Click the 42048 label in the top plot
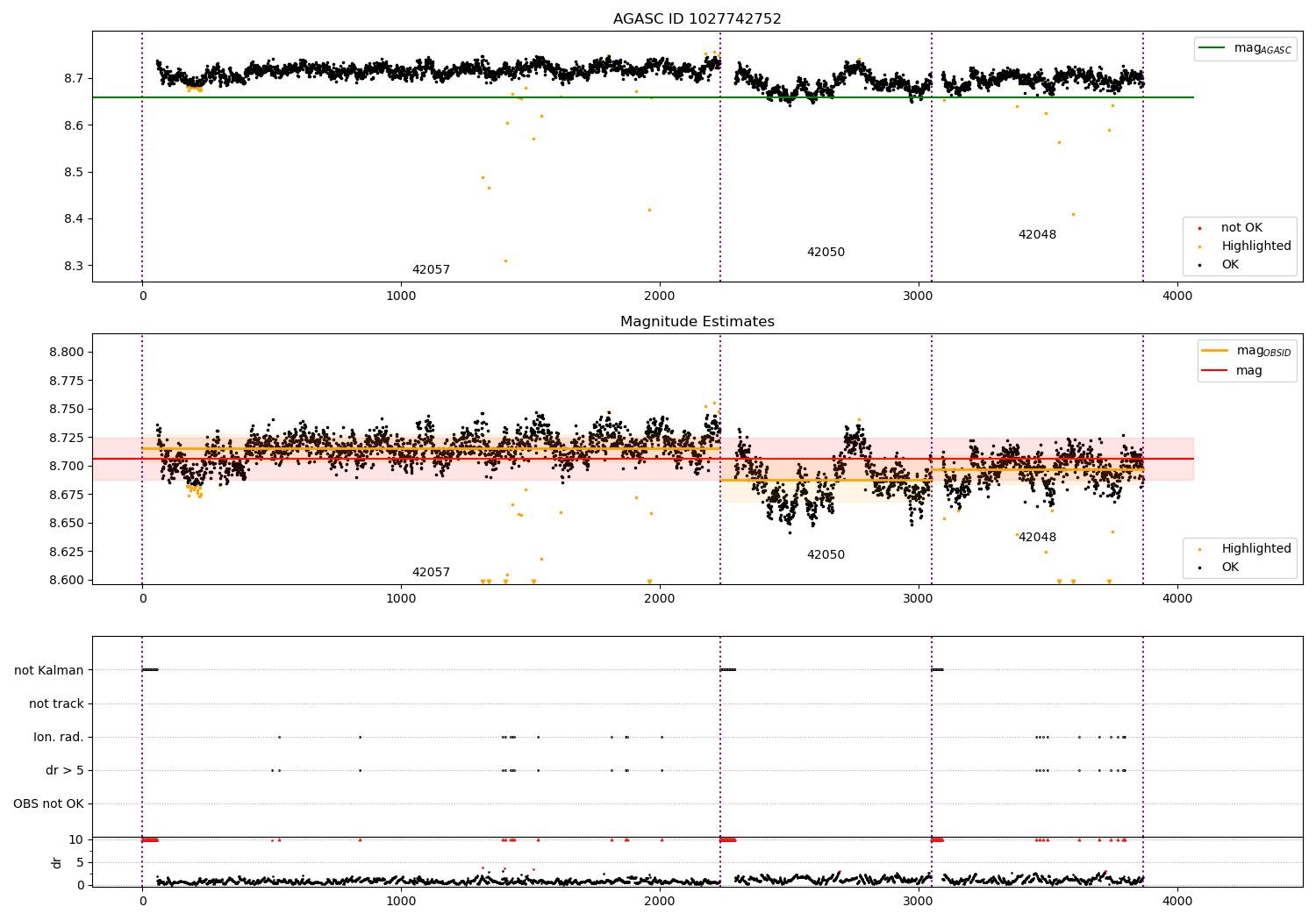Screen dimensions: 1316x921 (1037, 235)
